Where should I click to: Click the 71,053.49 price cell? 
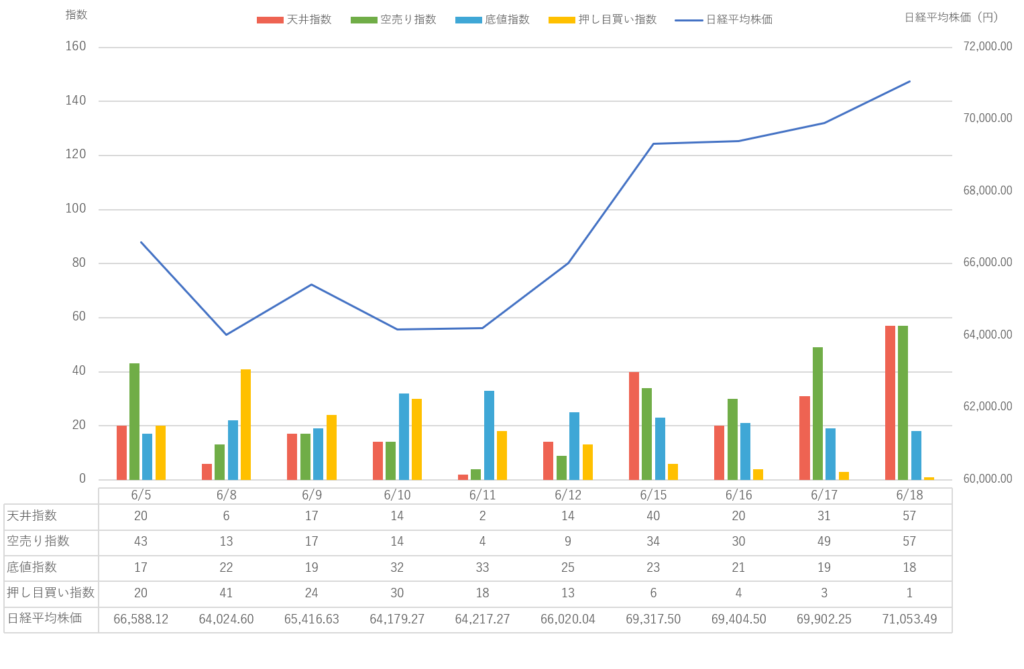pyautogui.click(x=909, y=619)
